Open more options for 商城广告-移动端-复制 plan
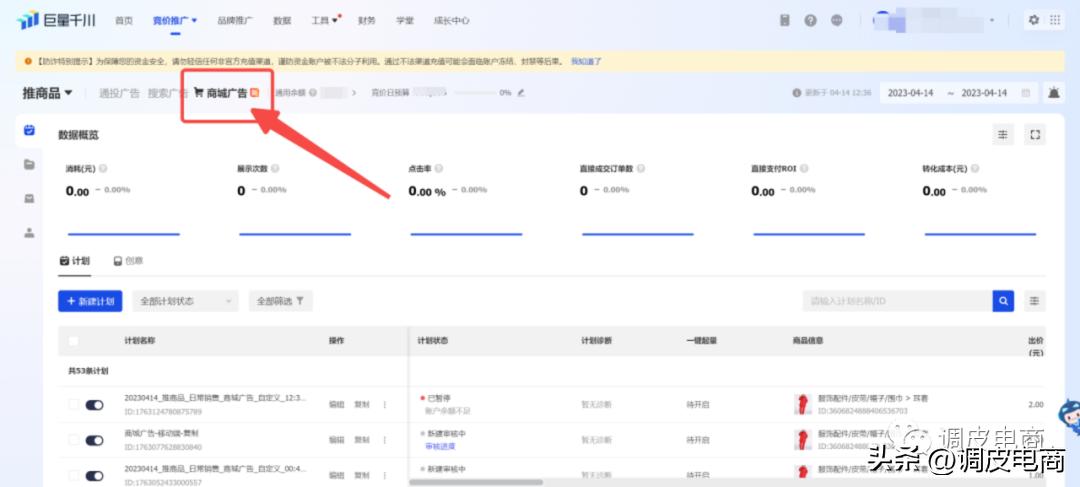This screenshot has height=487, width=1080. click(384, 439)
